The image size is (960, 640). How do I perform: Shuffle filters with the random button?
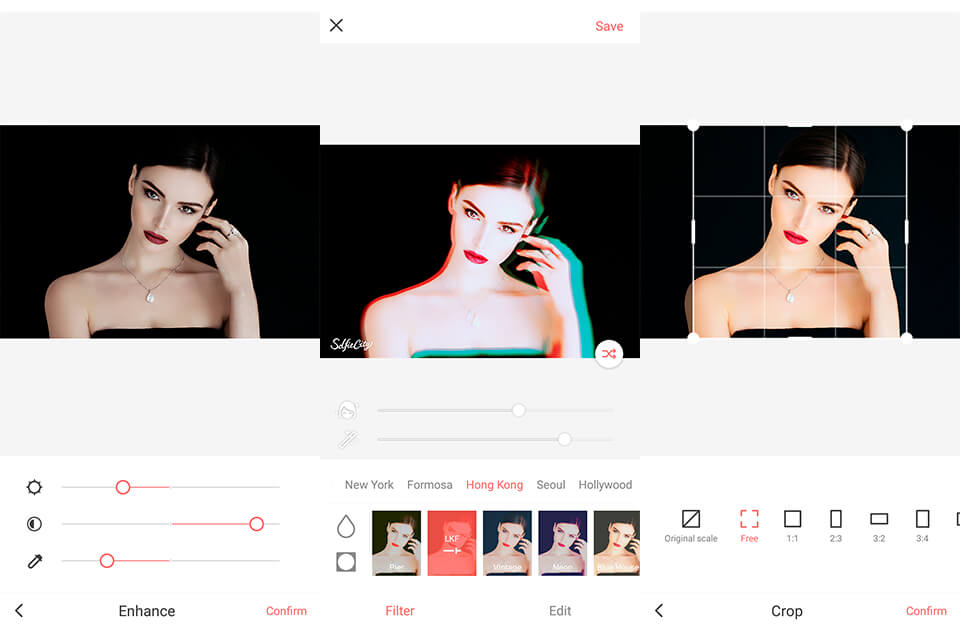point(609,354)
